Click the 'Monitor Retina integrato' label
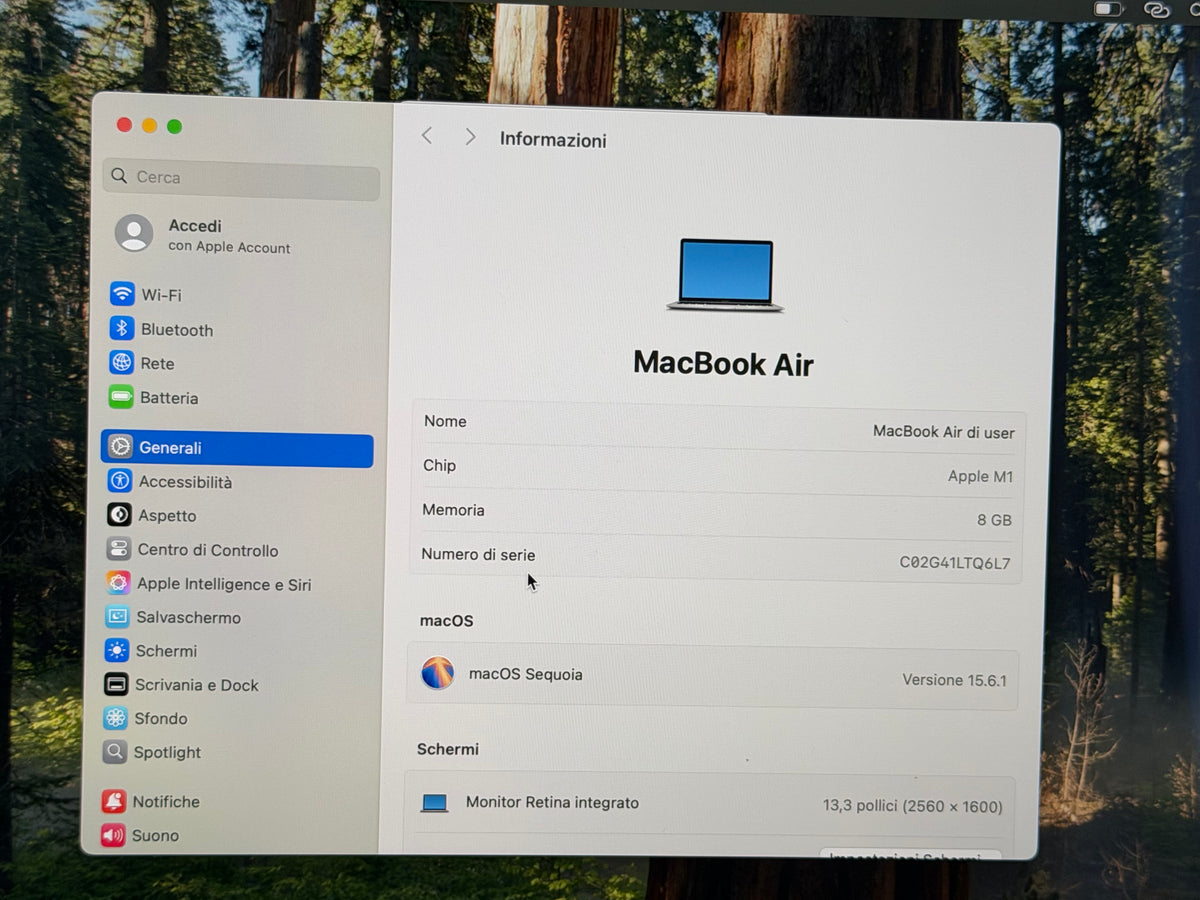1200x900 pixels. [552, 803]
